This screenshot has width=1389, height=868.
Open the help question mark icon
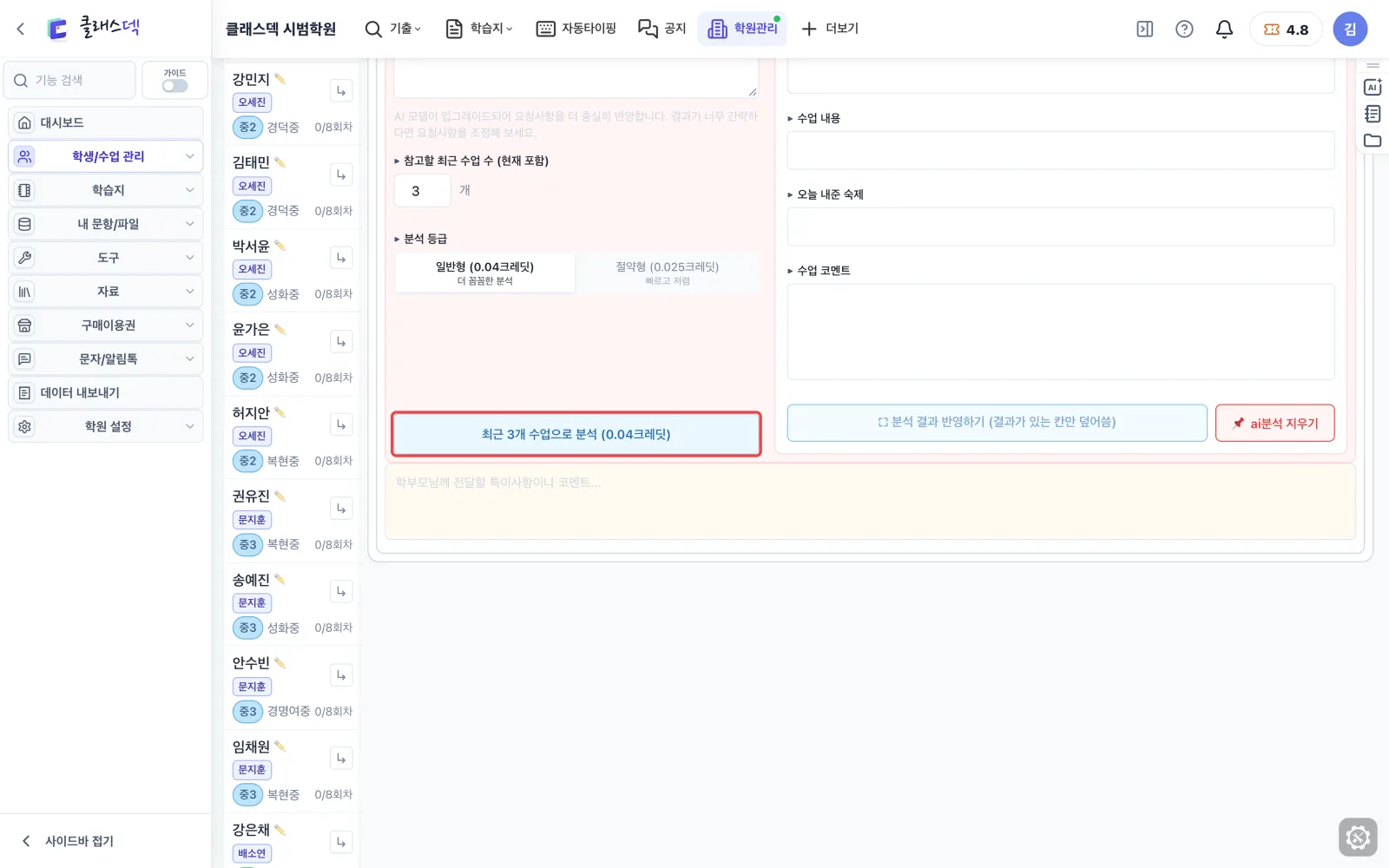[x=1184, y=29]
